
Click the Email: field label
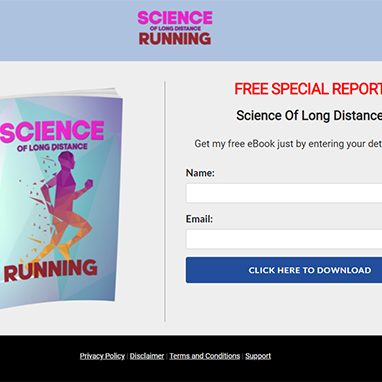tap(199, 219)
